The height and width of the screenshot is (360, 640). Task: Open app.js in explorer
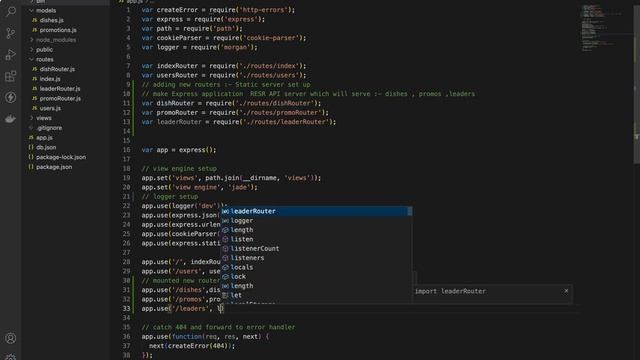click(x=44, y=138)
